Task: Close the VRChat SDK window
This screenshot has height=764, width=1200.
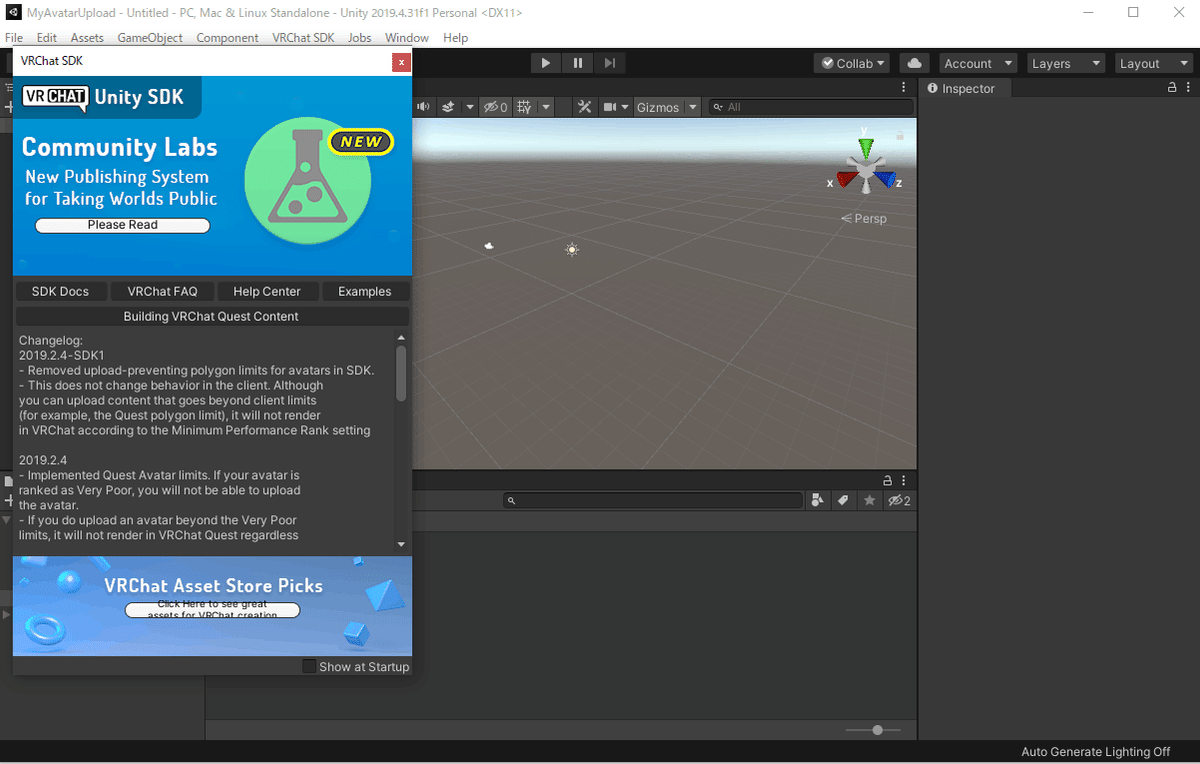Action: tap(401, 62)
